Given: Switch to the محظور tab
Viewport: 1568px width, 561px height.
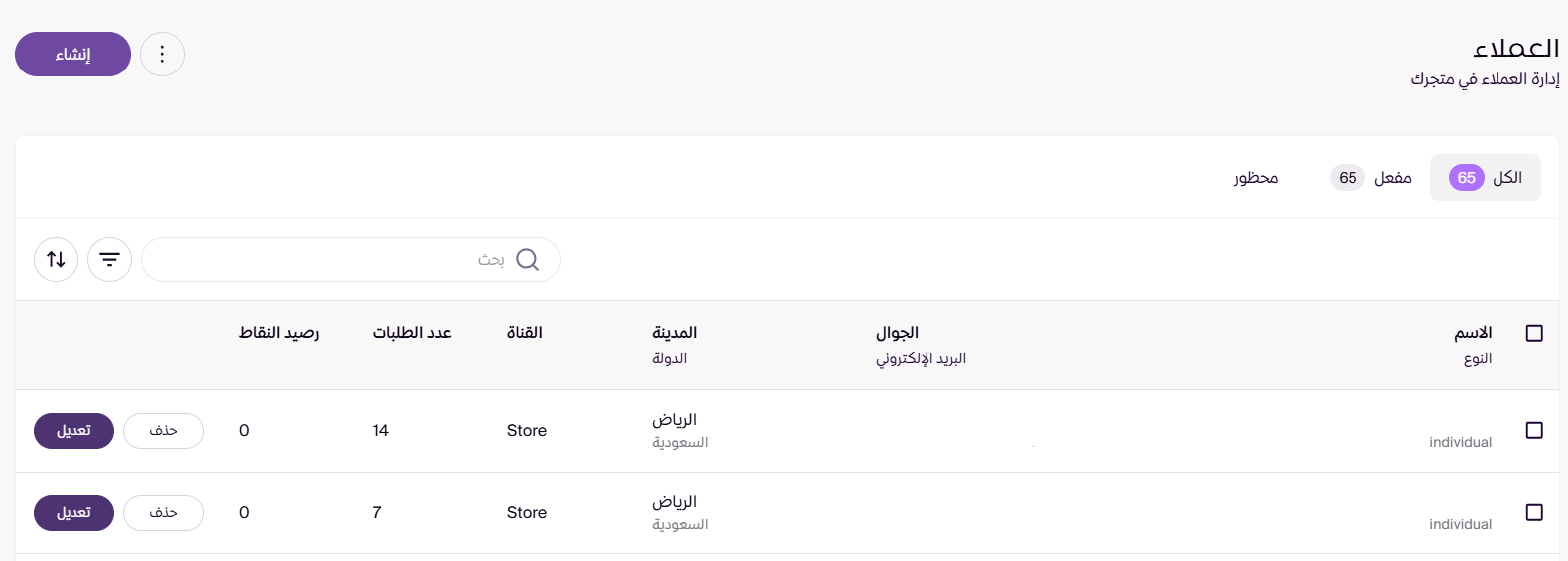Looking at the screenshot, I should point(1256,178).
